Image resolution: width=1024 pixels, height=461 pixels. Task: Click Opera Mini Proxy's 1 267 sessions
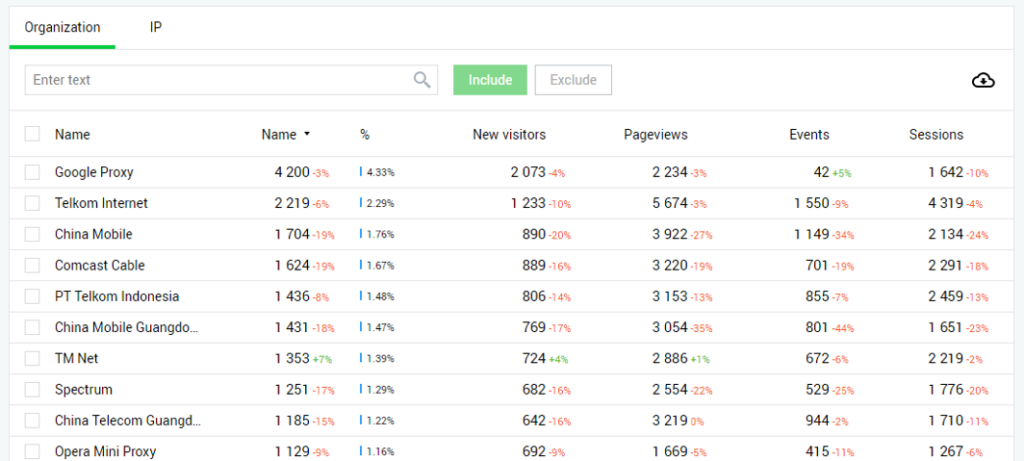coord(946,451)
